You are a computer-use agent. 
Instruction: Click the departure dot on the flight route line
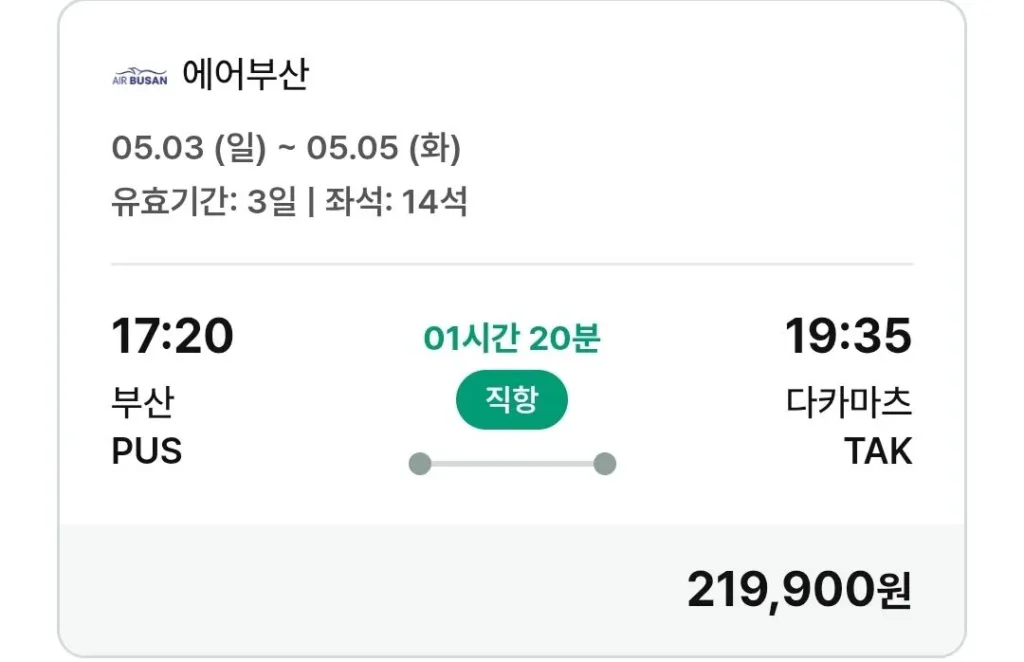point(419,462)
